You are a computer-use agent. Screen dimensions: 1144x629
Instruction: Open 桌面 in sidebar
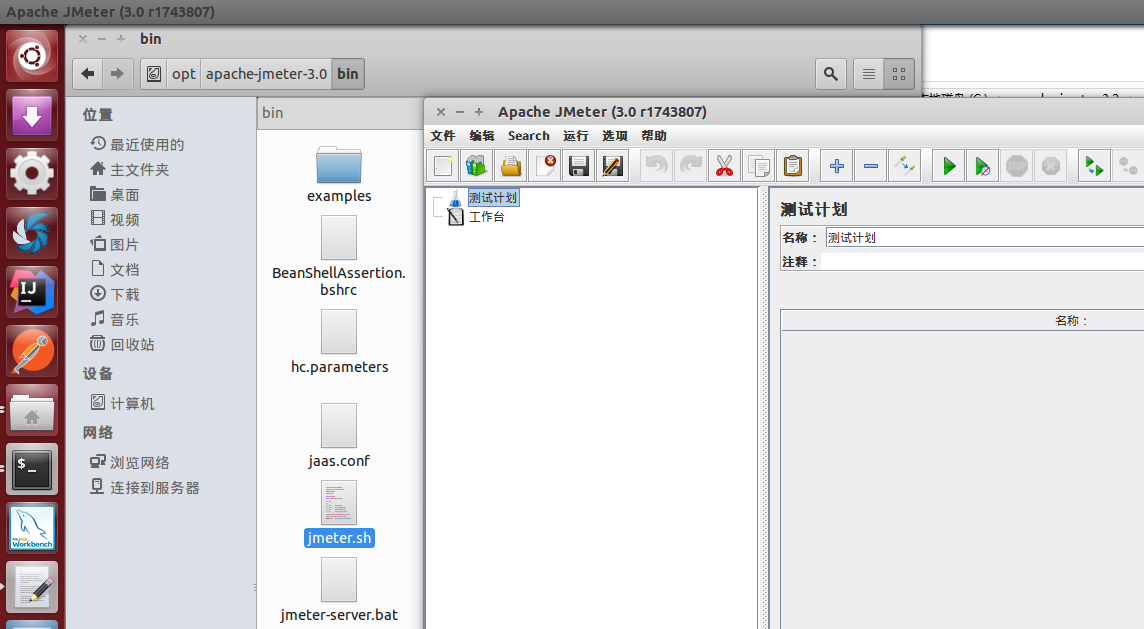point(115,194)
